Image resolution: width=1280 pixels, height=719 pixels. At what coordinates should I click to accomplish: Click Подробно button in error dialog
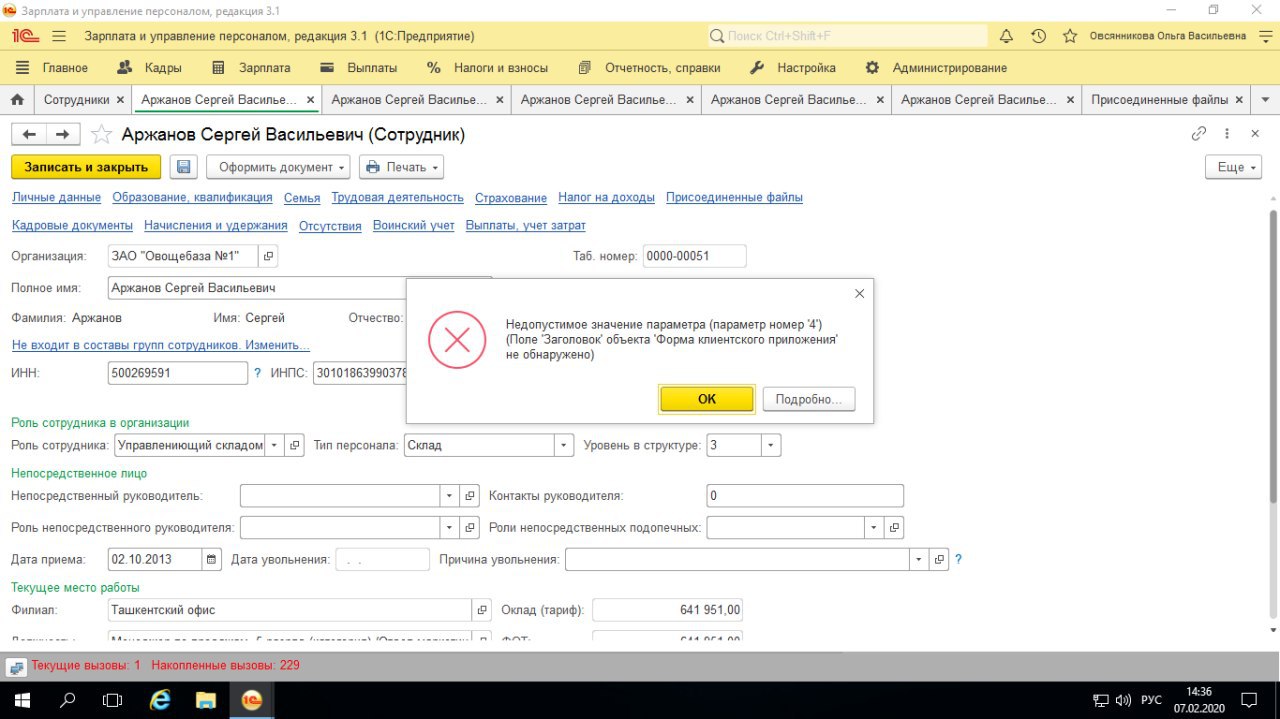click(809, 399)
